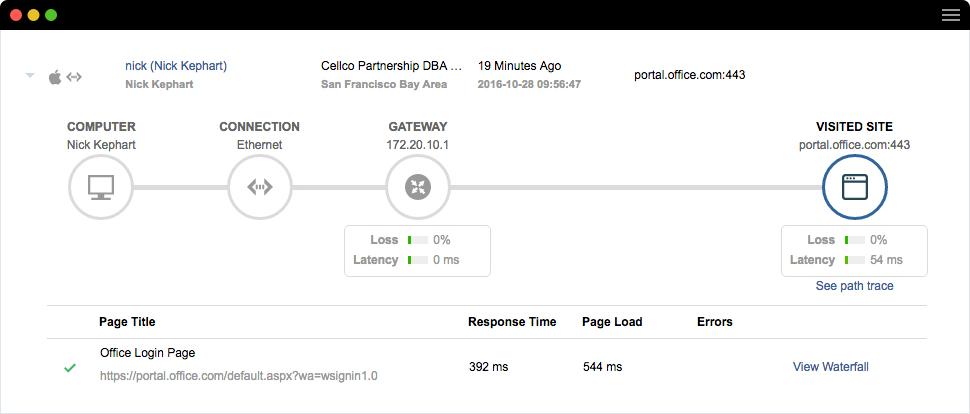The width and height of the screenshot is (970, 414).
Task: Click the green maximize window button
Action: point(51,16)
